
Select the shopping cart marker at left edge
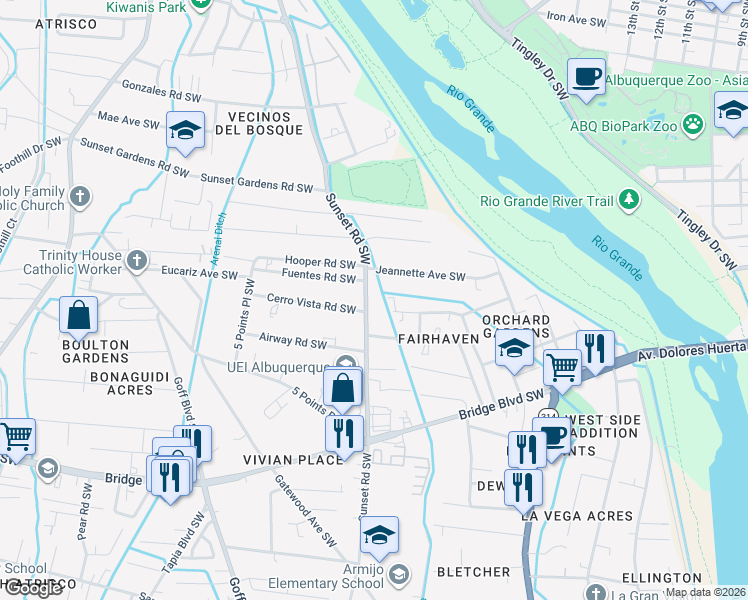coord(16,438)
